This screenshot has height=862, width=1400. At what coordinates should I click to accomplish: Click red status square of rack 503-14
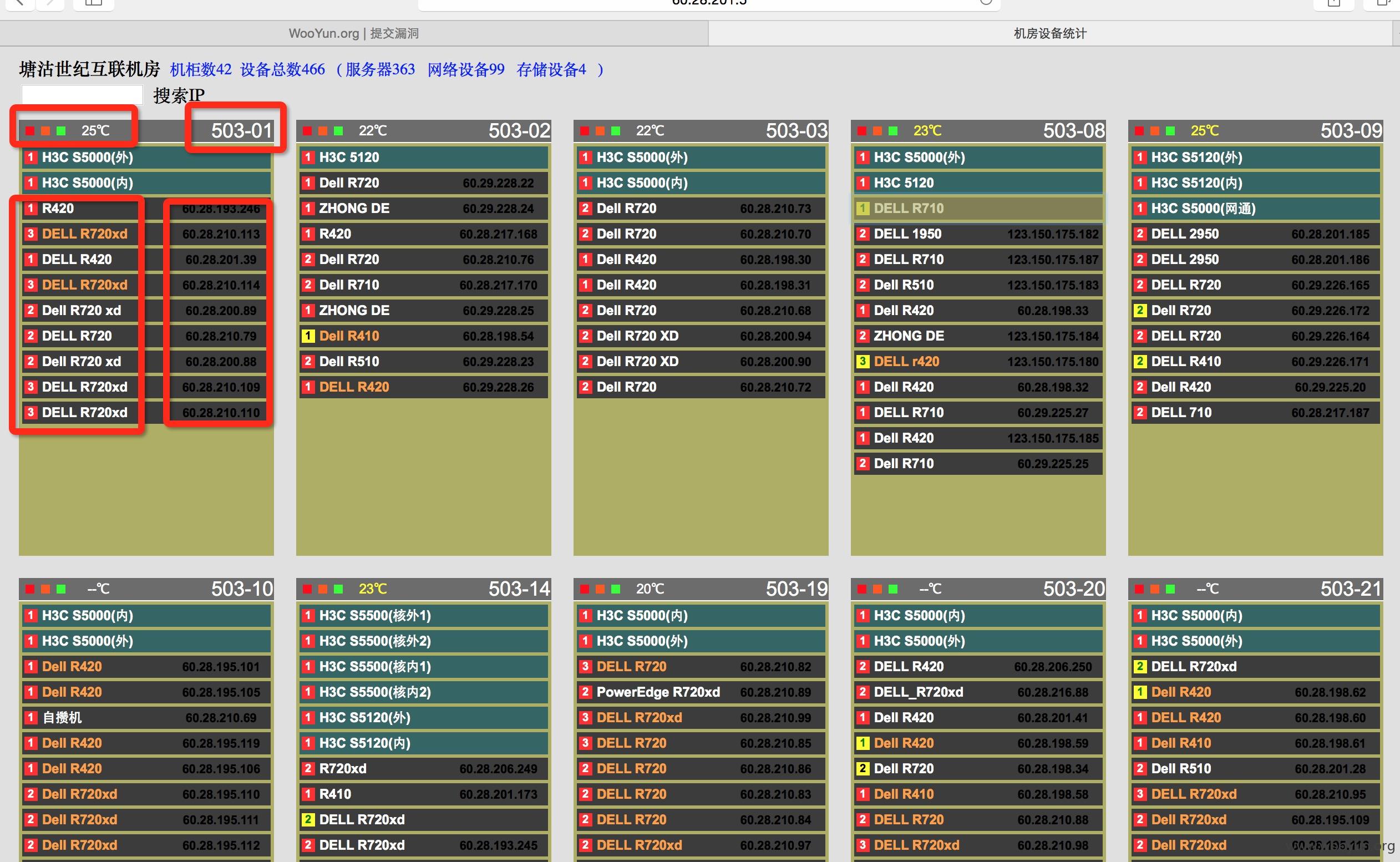tap(307, 589)
